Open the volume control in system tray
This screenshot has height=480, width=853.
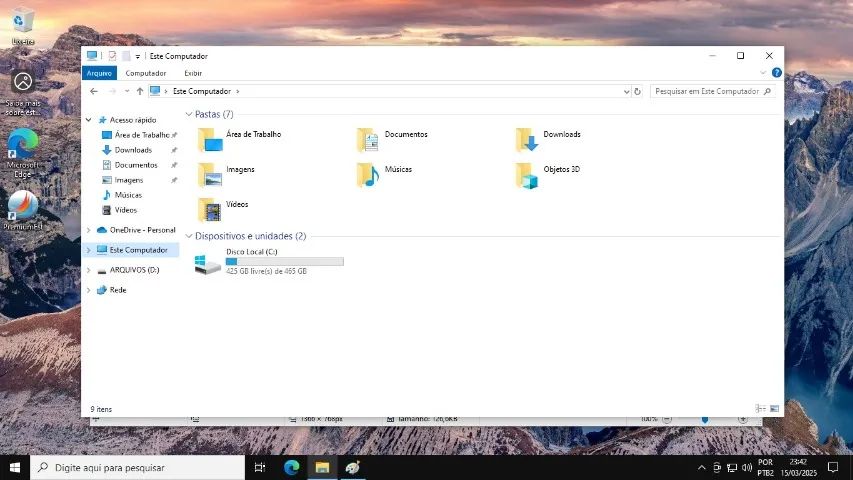[x=747, y=467]
